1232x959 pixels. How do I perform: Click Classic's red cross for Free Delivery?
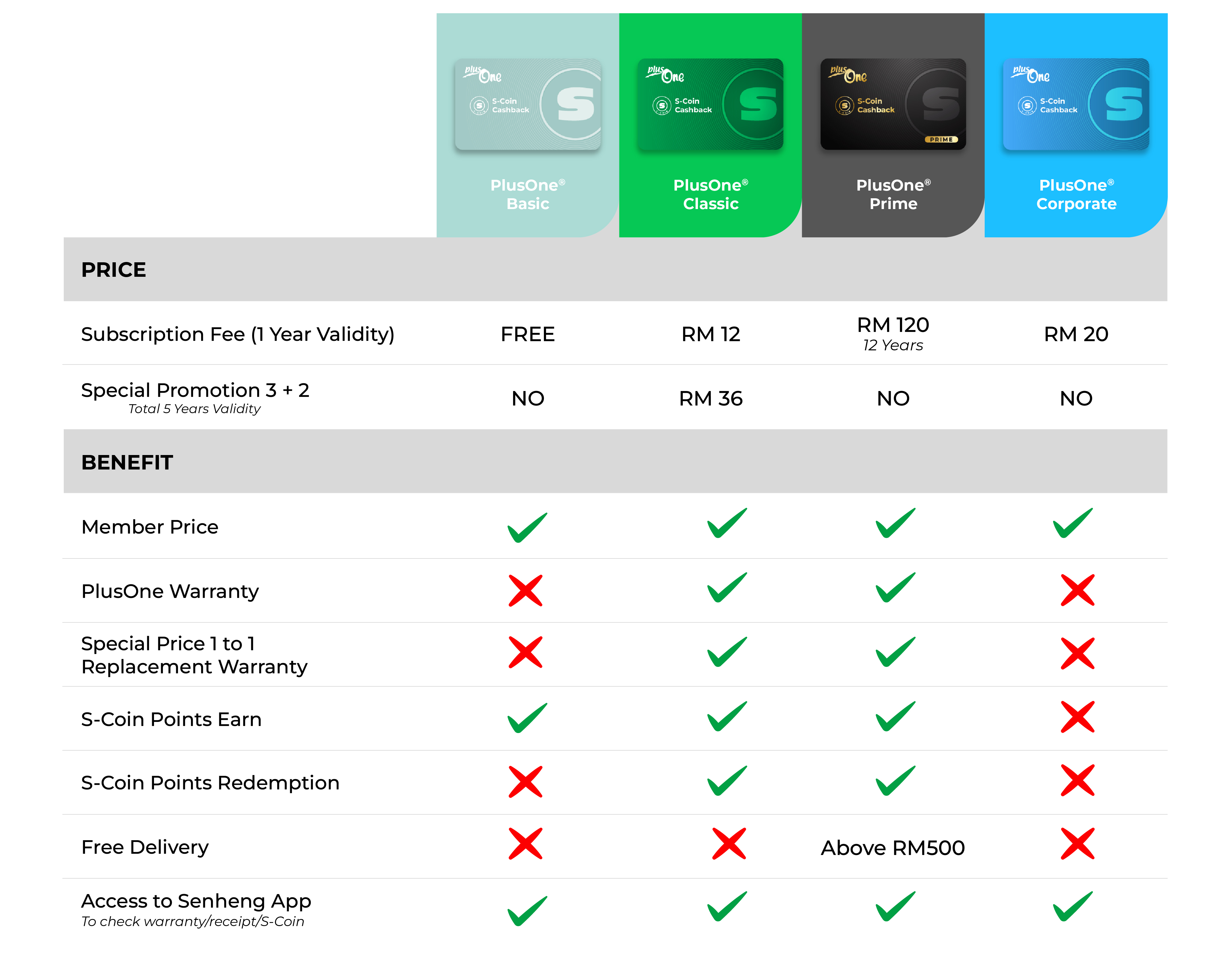[x=729, y=844]
